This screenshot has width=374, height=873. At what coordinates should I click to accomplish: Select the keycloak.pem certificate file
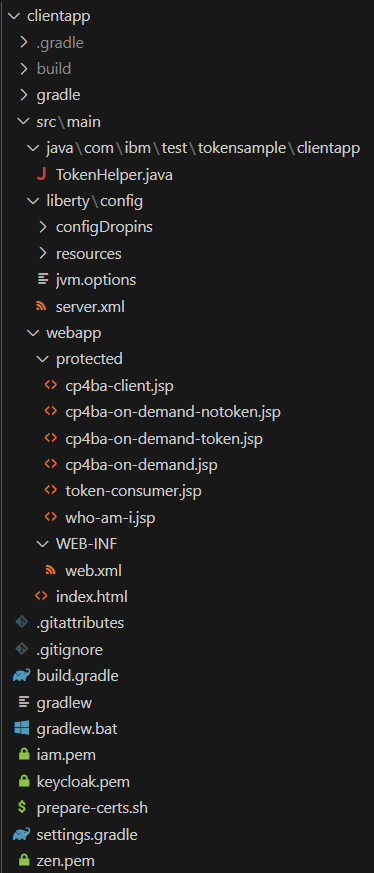tap(83, 781)
